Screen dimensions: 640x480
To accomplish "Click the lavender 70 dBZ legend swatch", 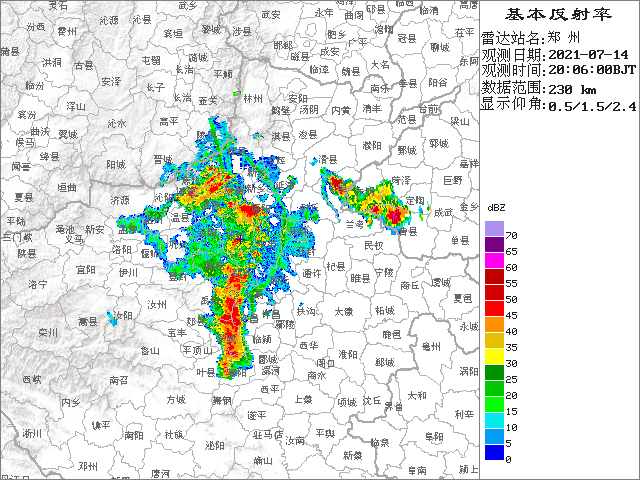I will click(x=494, y=229).
